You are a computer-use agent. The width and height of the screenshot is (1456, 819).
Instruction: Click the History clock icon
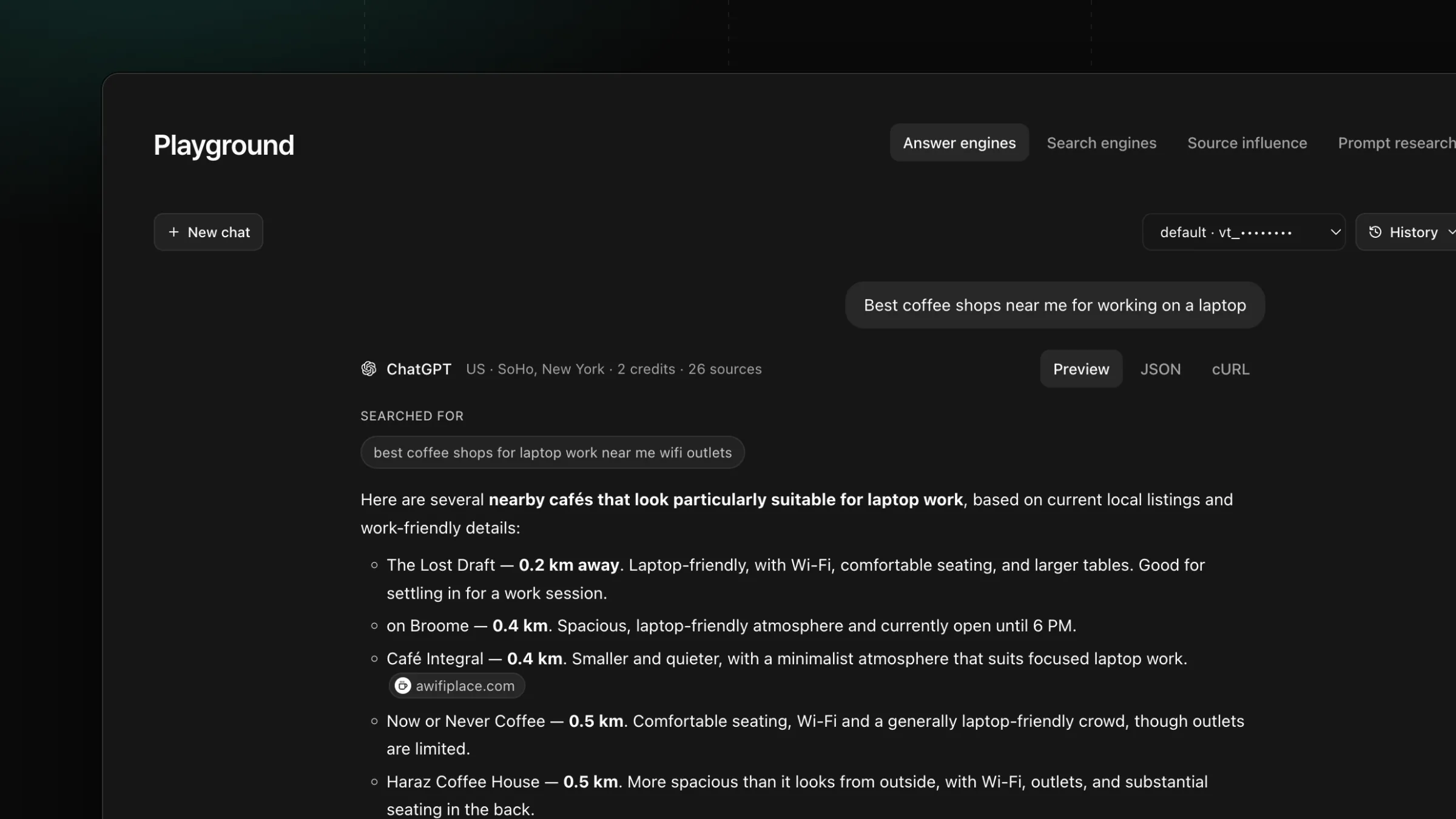click(x=1375, y=232)
